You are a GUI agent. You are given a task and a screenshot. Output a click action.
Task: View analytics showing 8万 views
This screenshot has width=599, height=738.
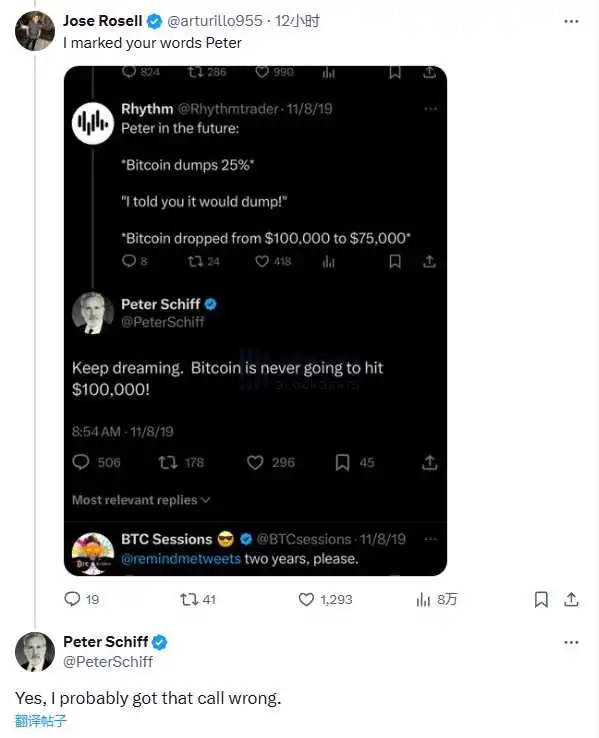pyautogui.click(x=436, y=599)
